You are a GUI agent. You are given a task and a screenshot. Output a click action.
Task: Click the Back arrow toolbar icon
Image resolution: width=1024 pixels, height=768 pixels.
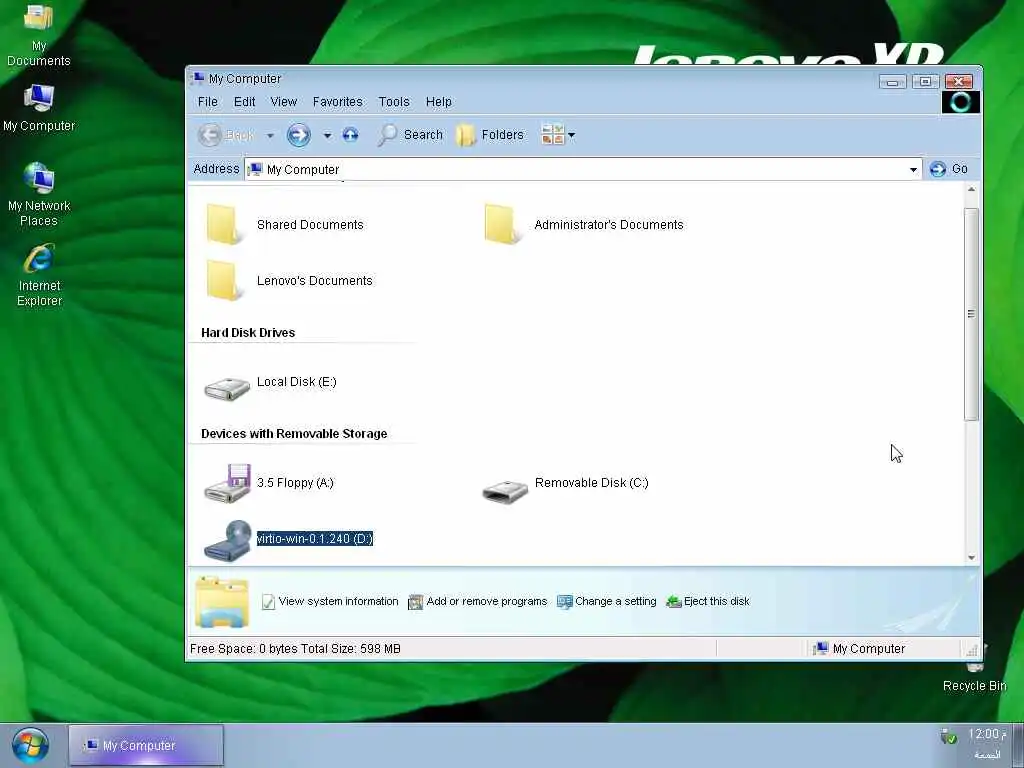210,135
